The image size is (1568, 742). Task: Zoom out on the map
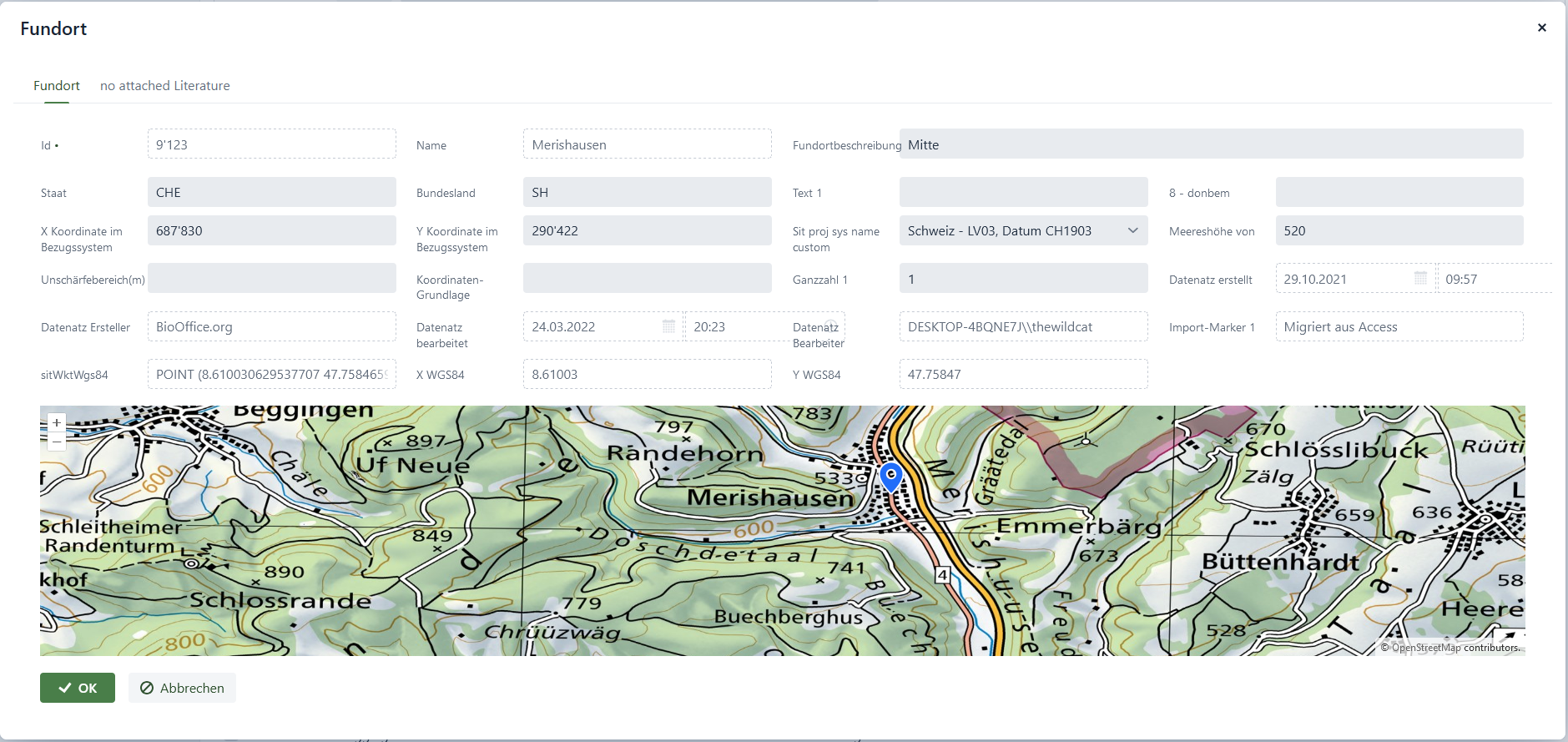click(57, 441)
